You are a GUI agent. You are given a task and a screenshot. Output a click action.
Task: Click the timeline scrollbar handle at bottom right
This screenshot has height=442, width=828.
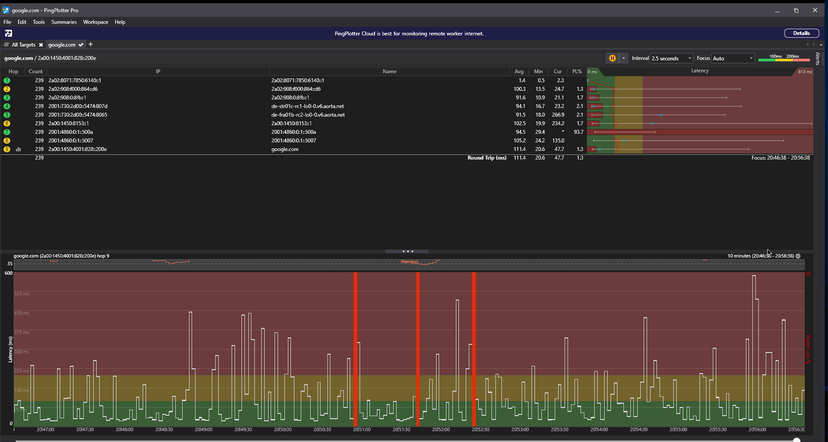coord(796,439)
